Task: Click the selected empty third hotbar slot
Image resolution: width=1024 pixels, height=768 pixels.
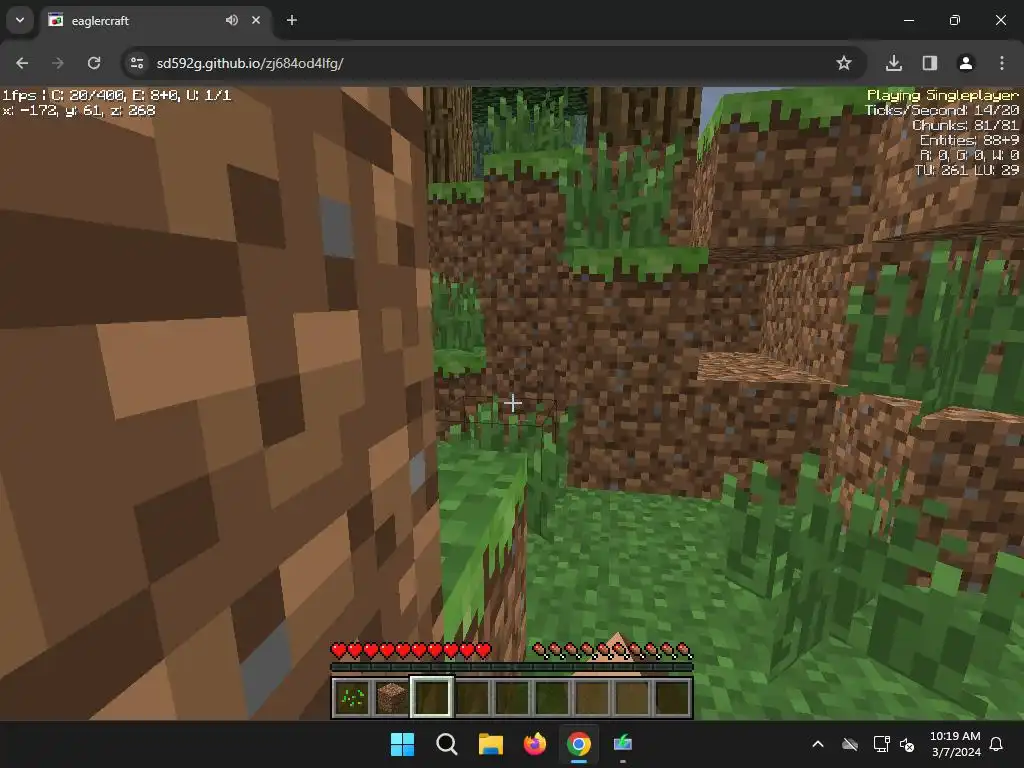Action: (x=432, y=697)
